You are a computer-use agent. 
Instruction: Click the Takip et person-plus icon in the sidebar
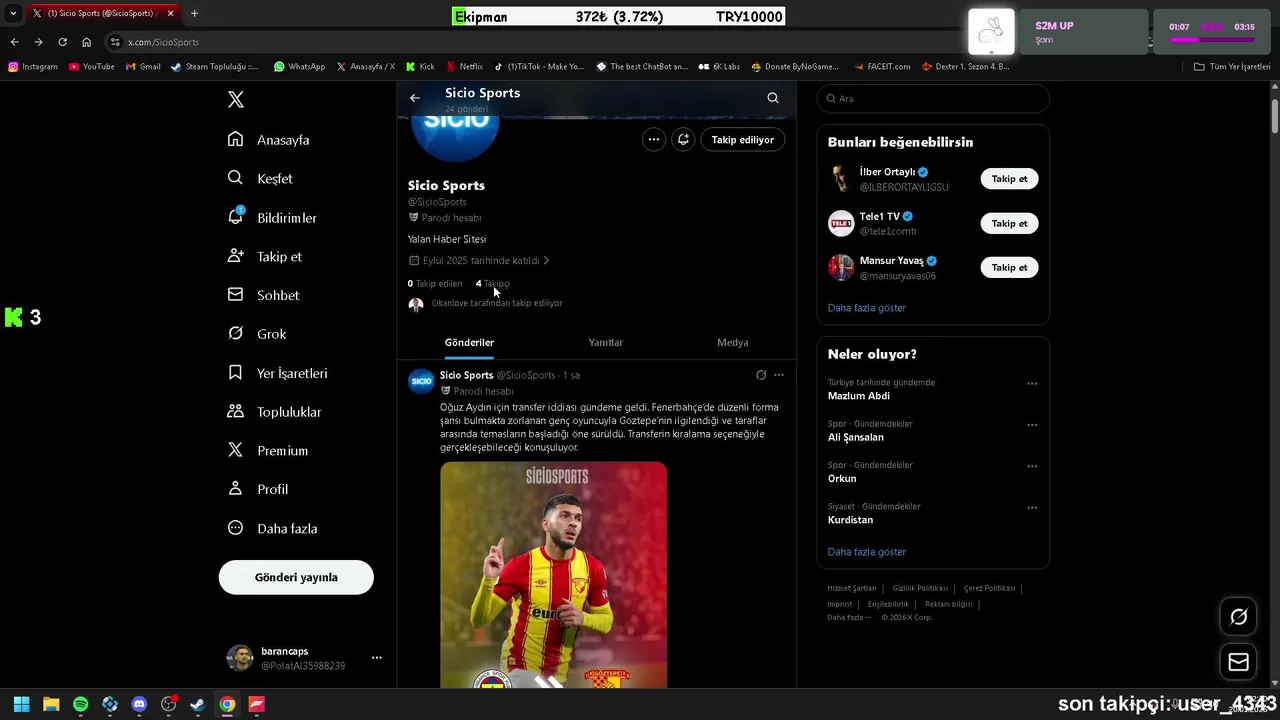[x=235, y=256]
